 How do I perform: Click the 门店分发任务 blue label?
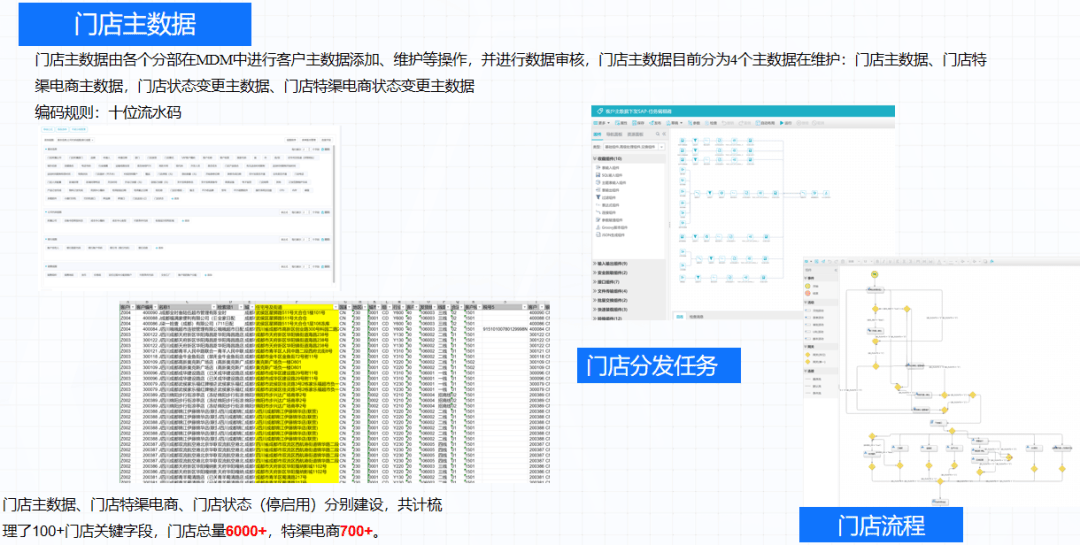pyautogui.click(x=659, y=365)
